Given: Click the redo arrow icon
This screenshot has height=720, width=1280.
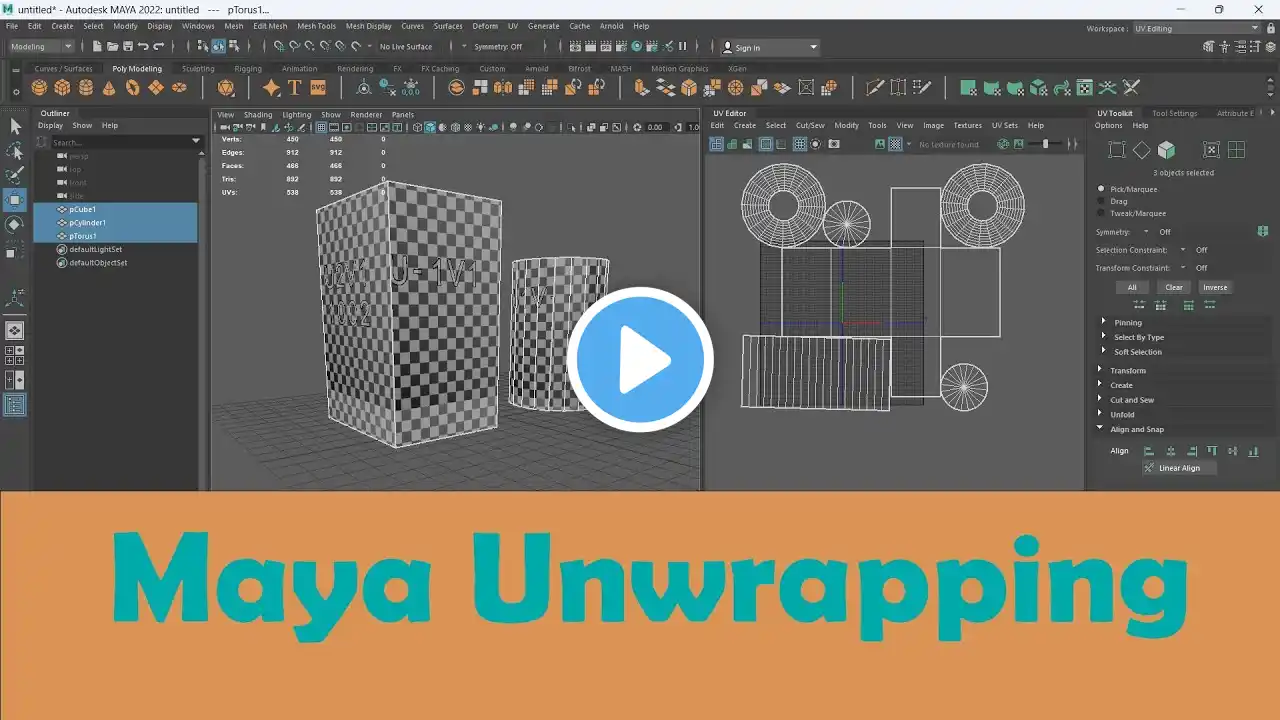Looking at the screenshot, I should click(x=158, y=47).
